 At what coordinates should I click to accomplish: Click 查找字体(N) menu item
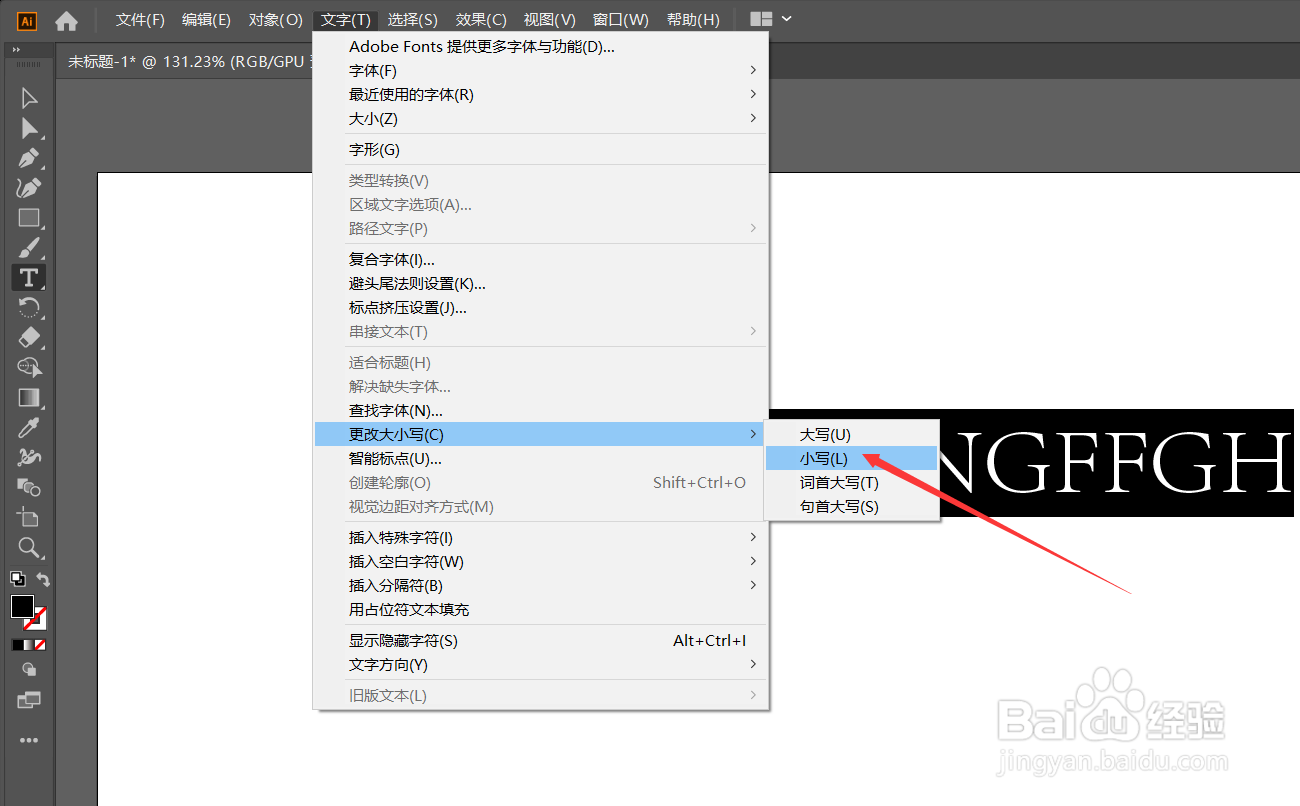(541, 410)
